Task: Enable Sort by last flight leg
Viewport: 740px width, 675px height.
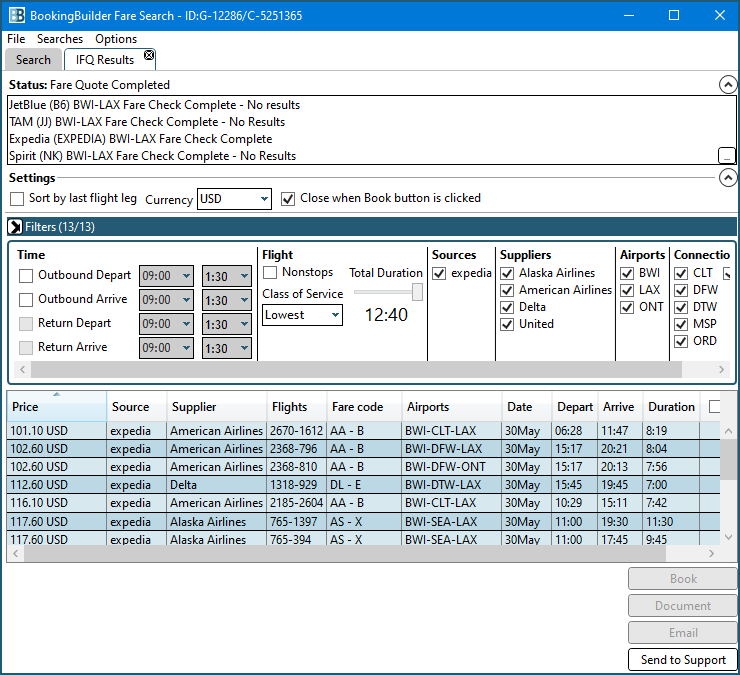Action: pyautogui.click(x=17, y=199)
